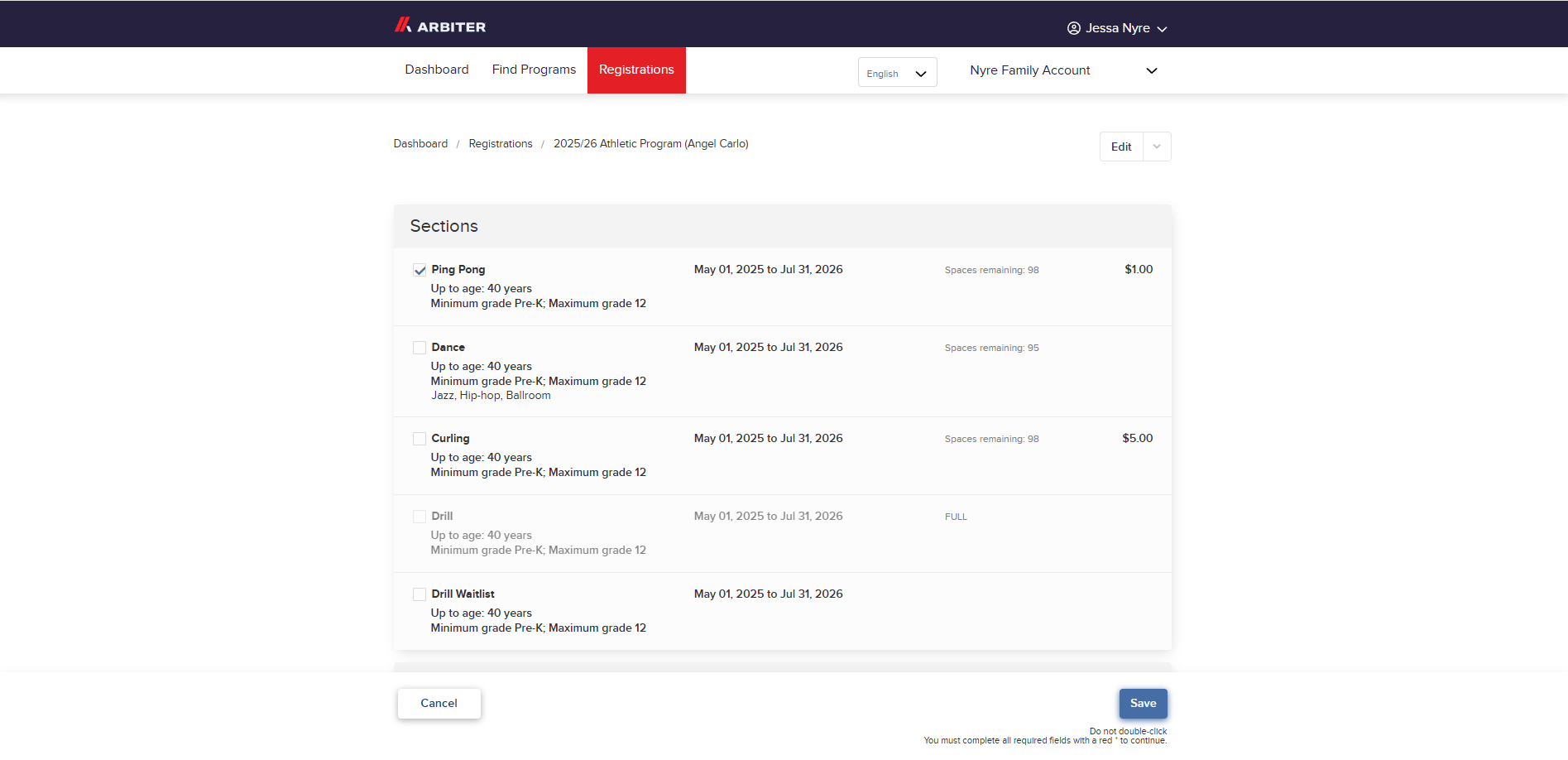Click the Arbiter logo

[439, 26]
